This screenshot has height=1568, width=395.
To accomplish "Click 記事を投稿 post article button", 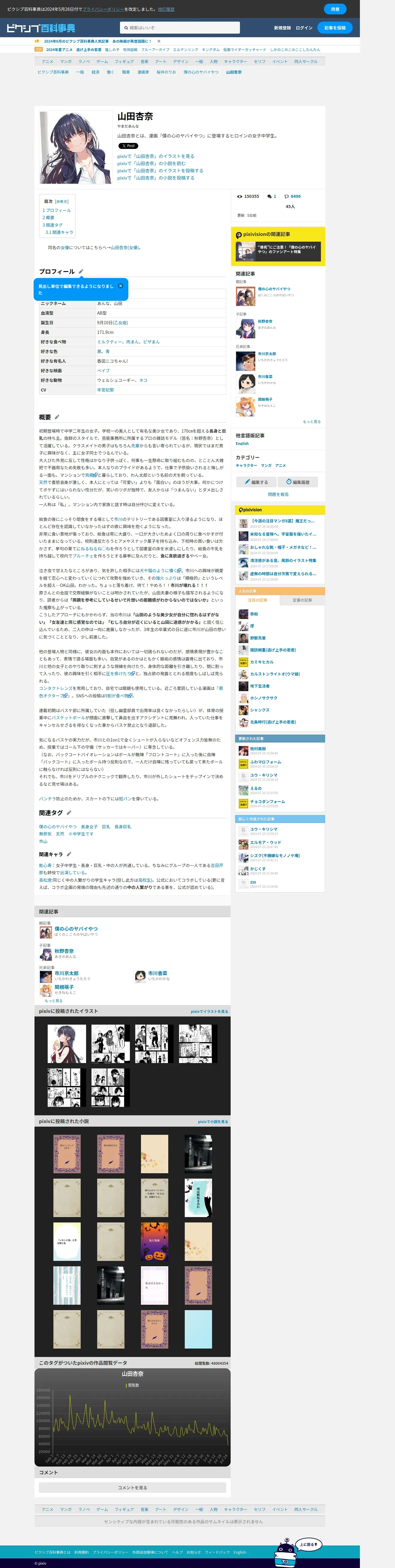I will pos(335,27).
